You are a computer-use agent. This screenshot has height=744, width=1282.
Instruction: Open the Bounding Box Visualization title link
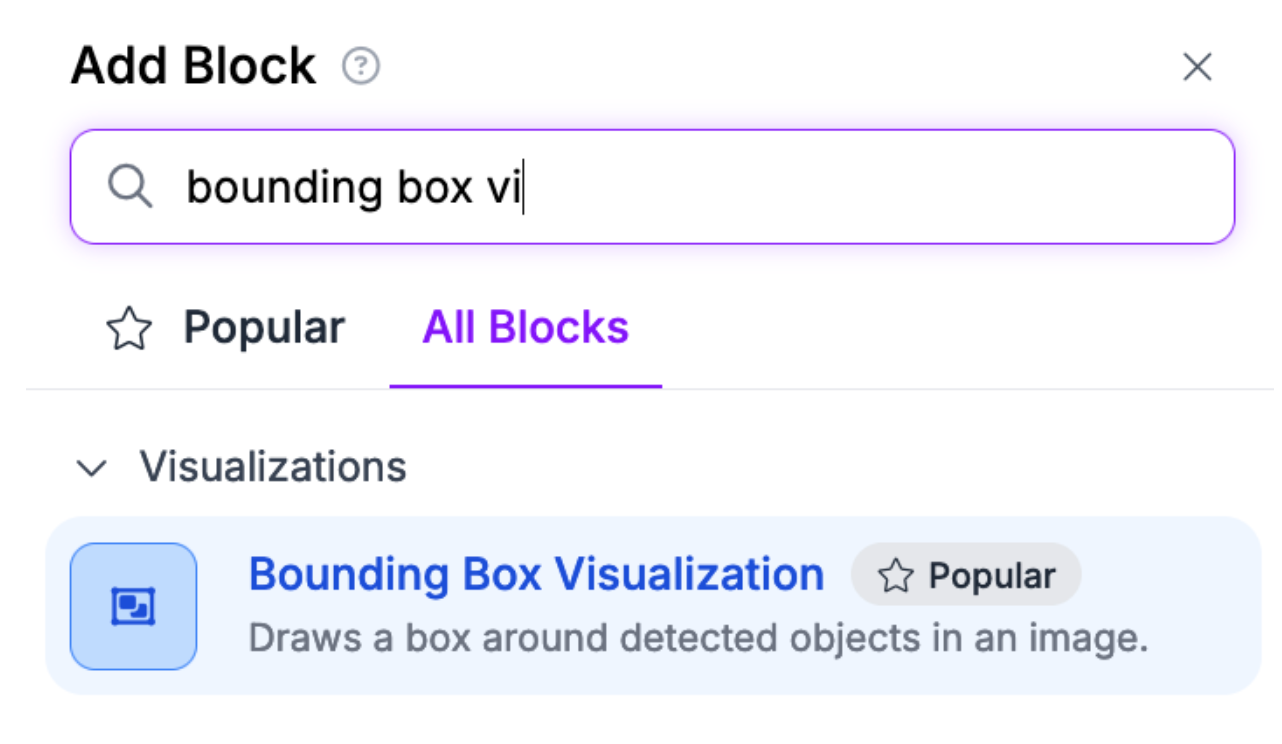coord(535,575)
